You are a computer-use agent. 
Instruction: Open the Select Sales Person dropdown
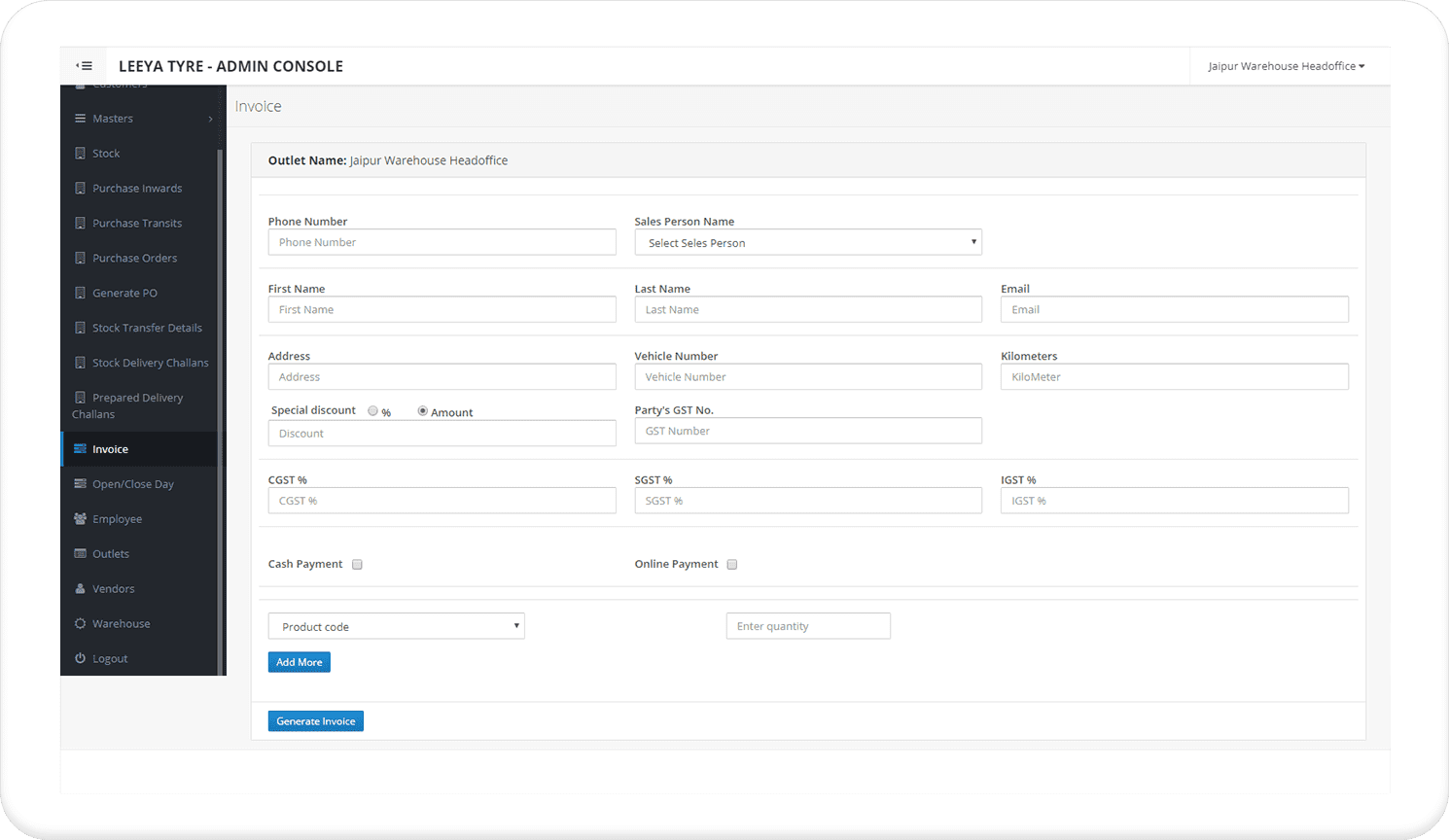[x=808, y=242]
